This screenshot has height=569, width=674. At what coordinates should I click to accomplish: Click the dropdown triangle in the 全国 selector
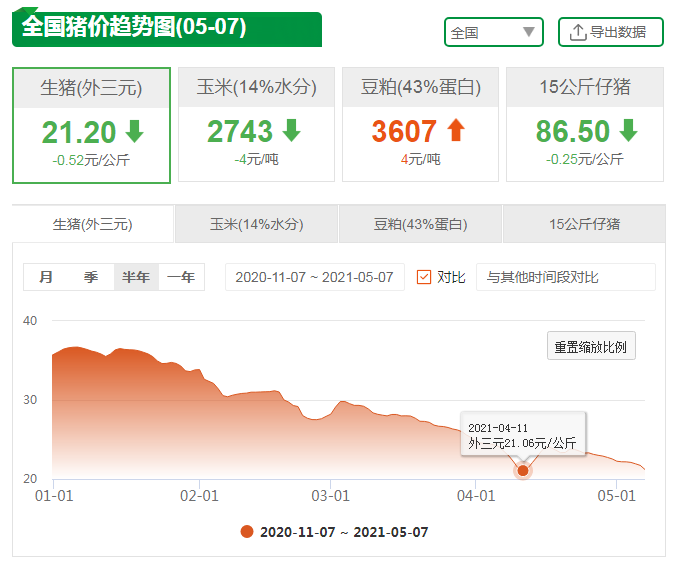tap(529, 32)
